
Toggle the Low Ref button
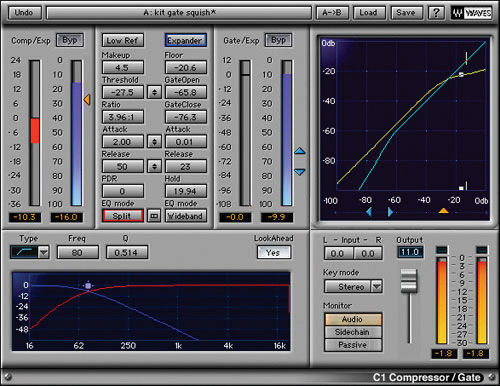coord(123,40)
